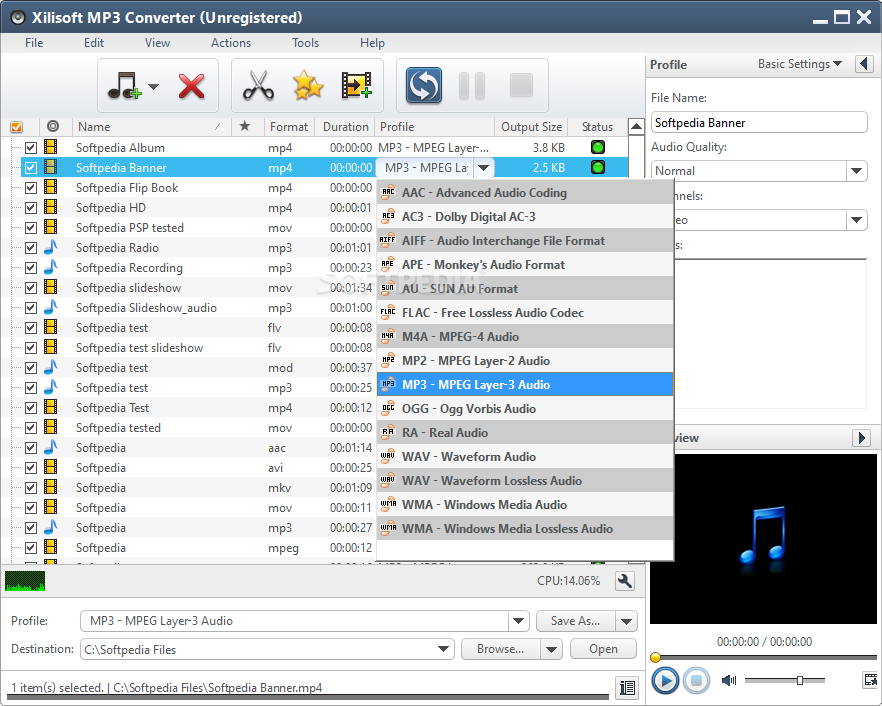The height and width of the screenshot is (706, 882).
Task: Click the disc column header icon
Action: [53, 126]
